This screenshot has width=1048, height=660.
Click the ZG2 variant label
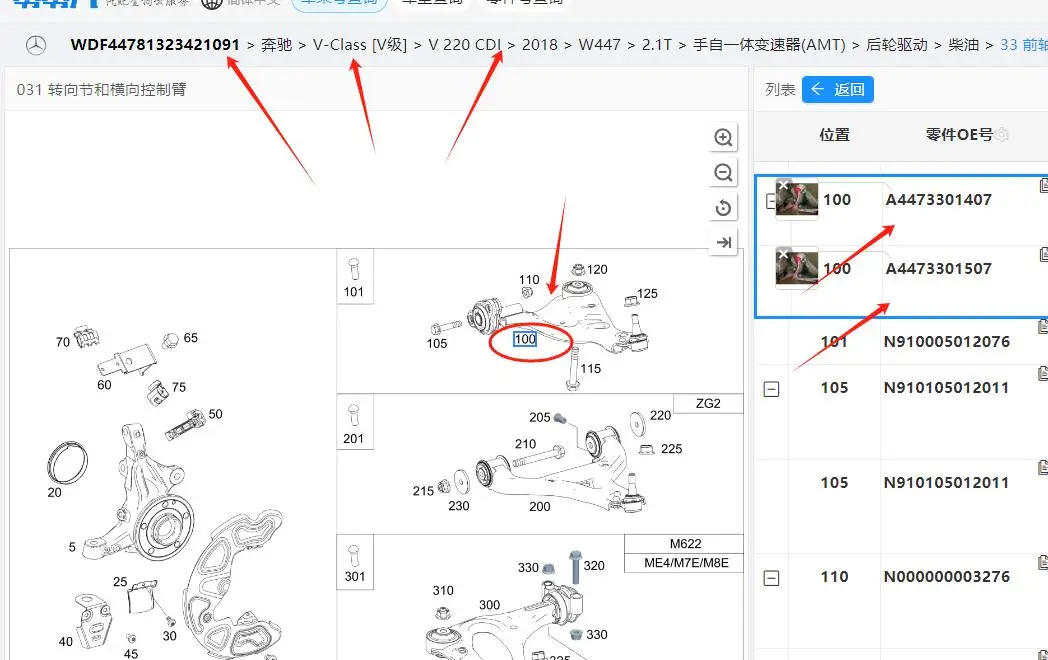708,404
